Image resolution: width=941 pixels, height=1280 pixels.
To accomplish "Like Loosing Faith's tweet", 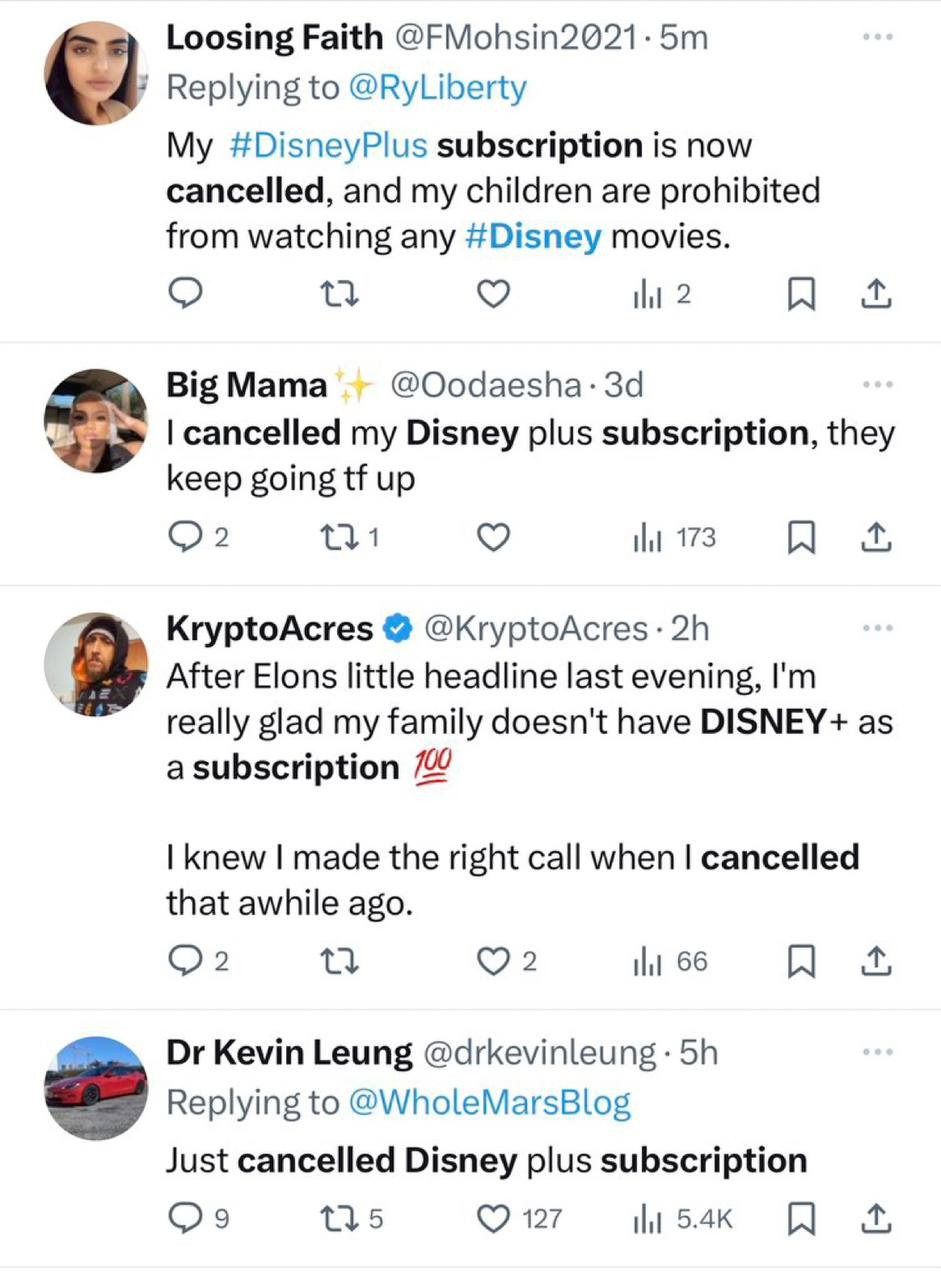I will coord(492,294).
